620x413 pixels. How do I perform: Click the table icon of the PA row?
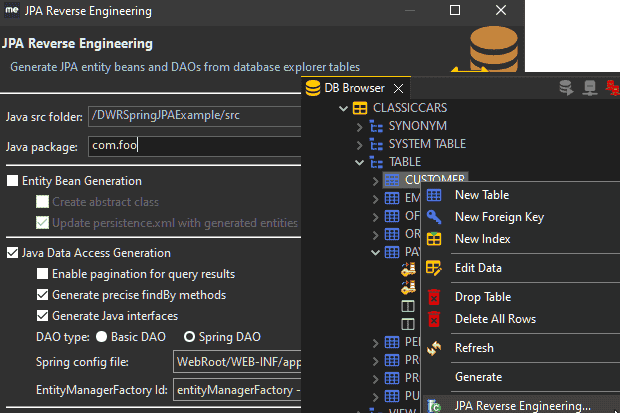(x=392, y=252)
